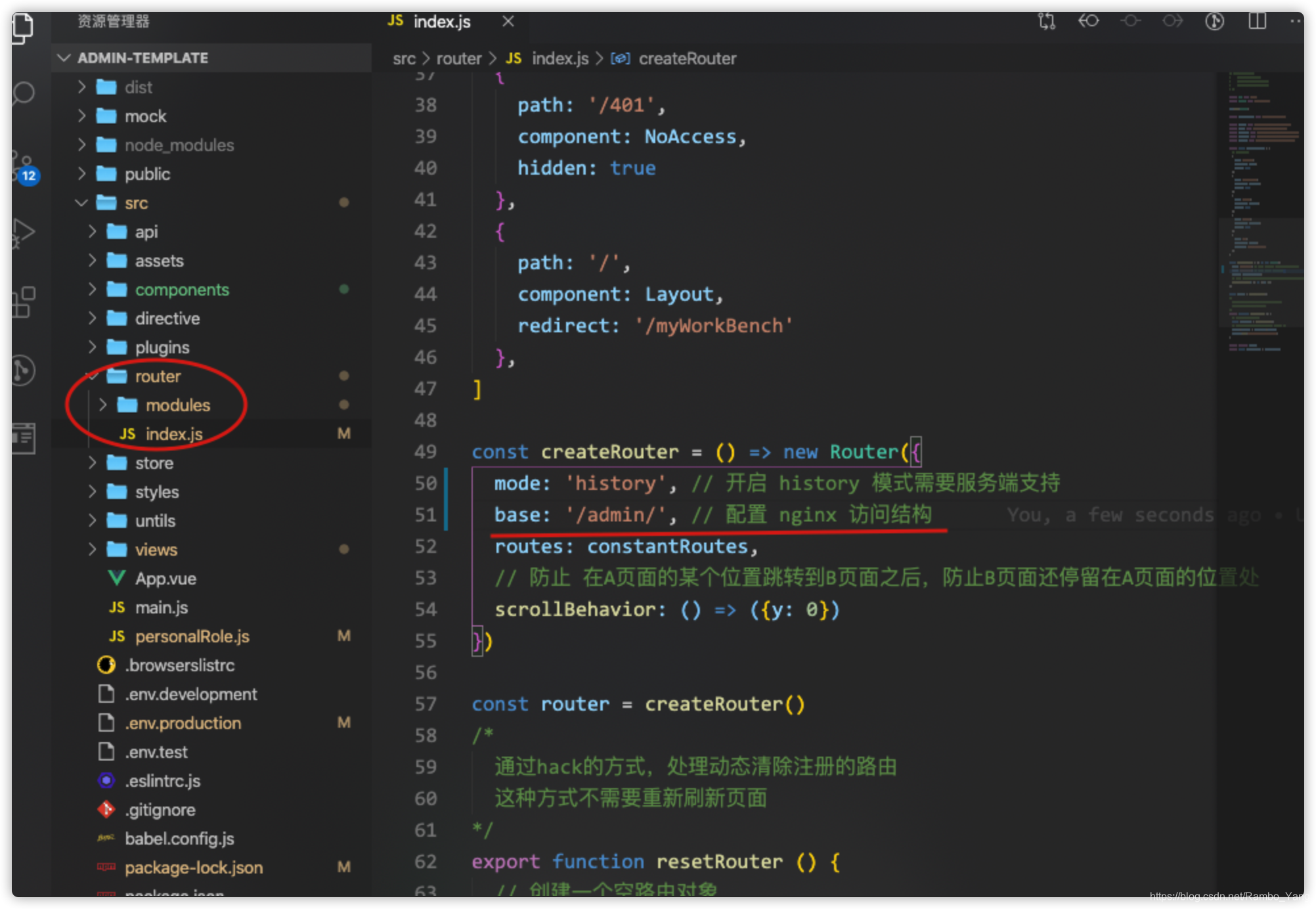This screenshot has width=1316, height=909.
Task: Place cursor on '/admin/' base value
Action: (x=616, y=515)
